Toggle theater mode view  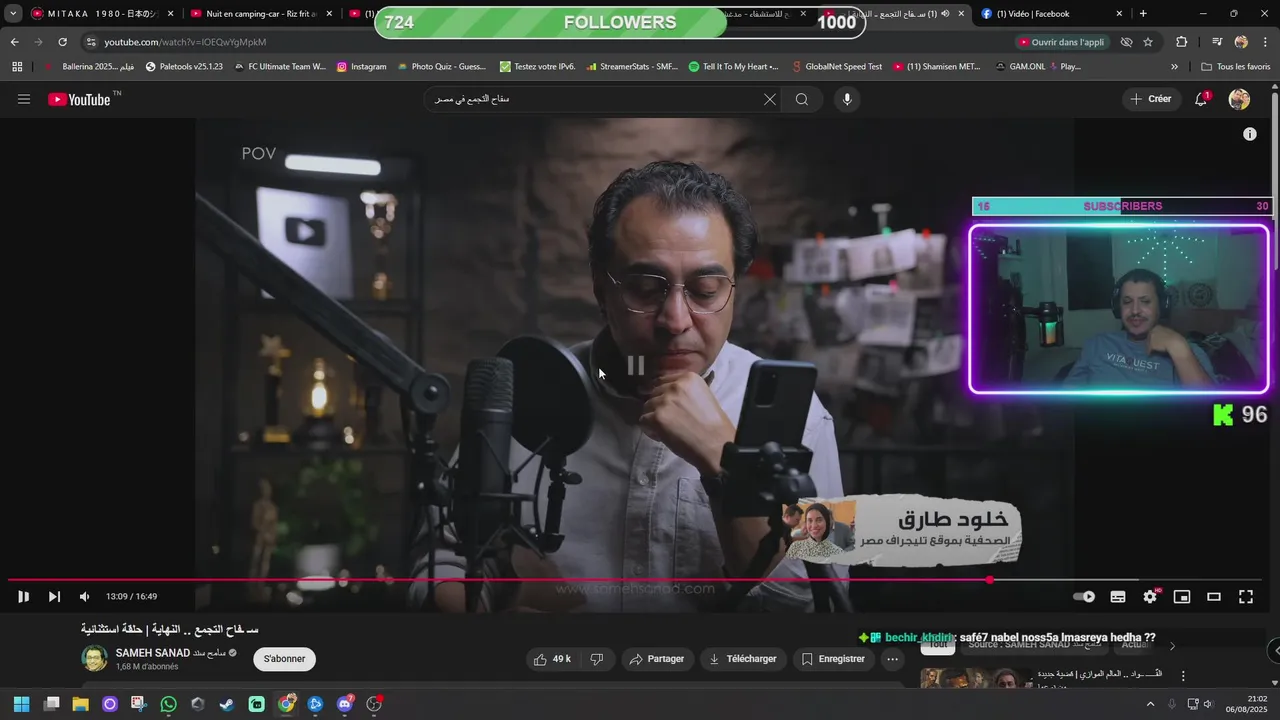(1214, 597)
